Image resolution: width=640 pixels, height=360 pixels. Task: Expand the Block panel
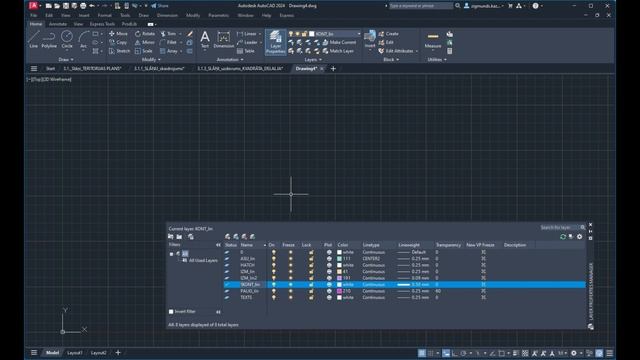[391, 60]
